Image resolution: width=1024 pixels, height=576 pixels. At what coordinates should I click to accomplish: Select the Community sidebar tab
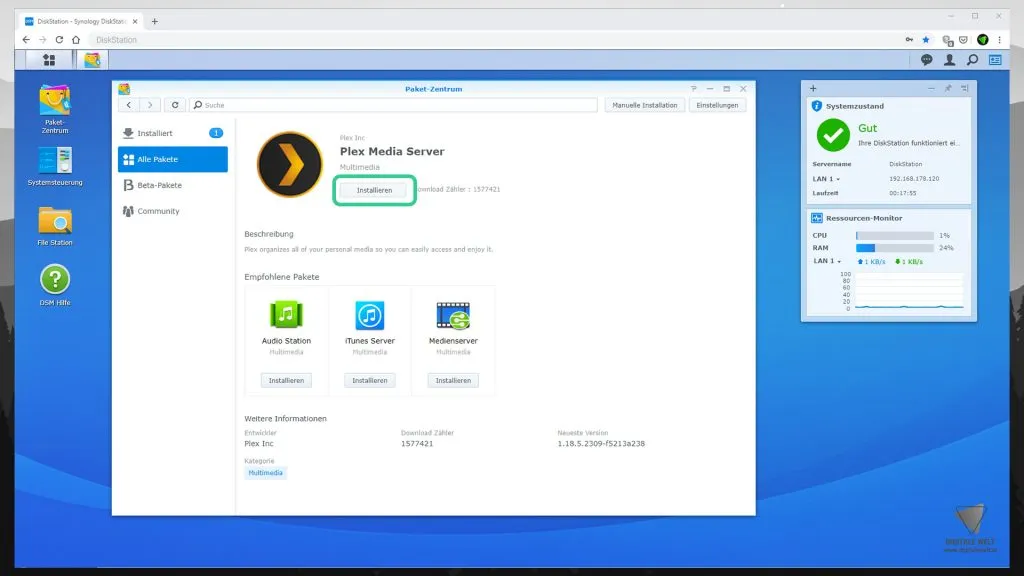[173, 212]
